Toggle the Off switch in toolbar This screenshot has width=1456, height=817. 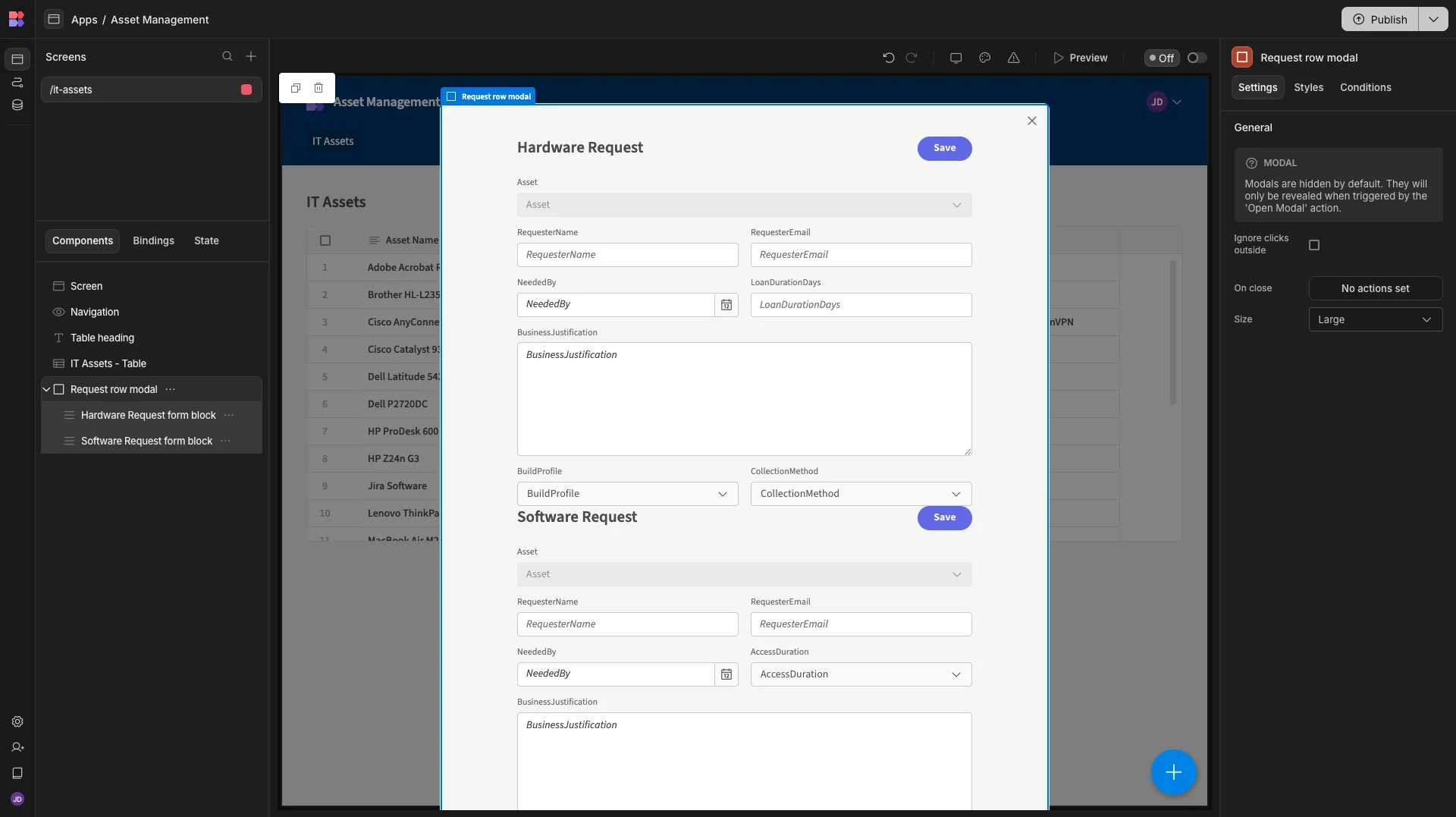click(x=1197, y=58)
